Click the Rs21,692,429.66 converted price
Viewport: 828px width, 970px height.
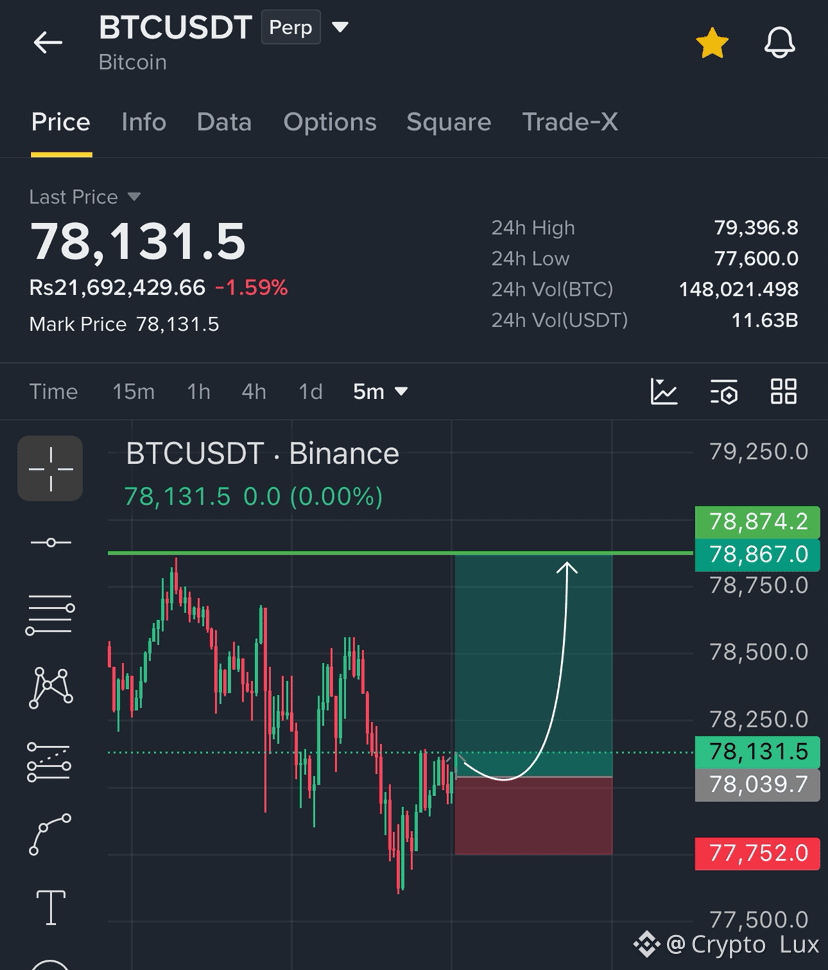(x=117, y=288)
